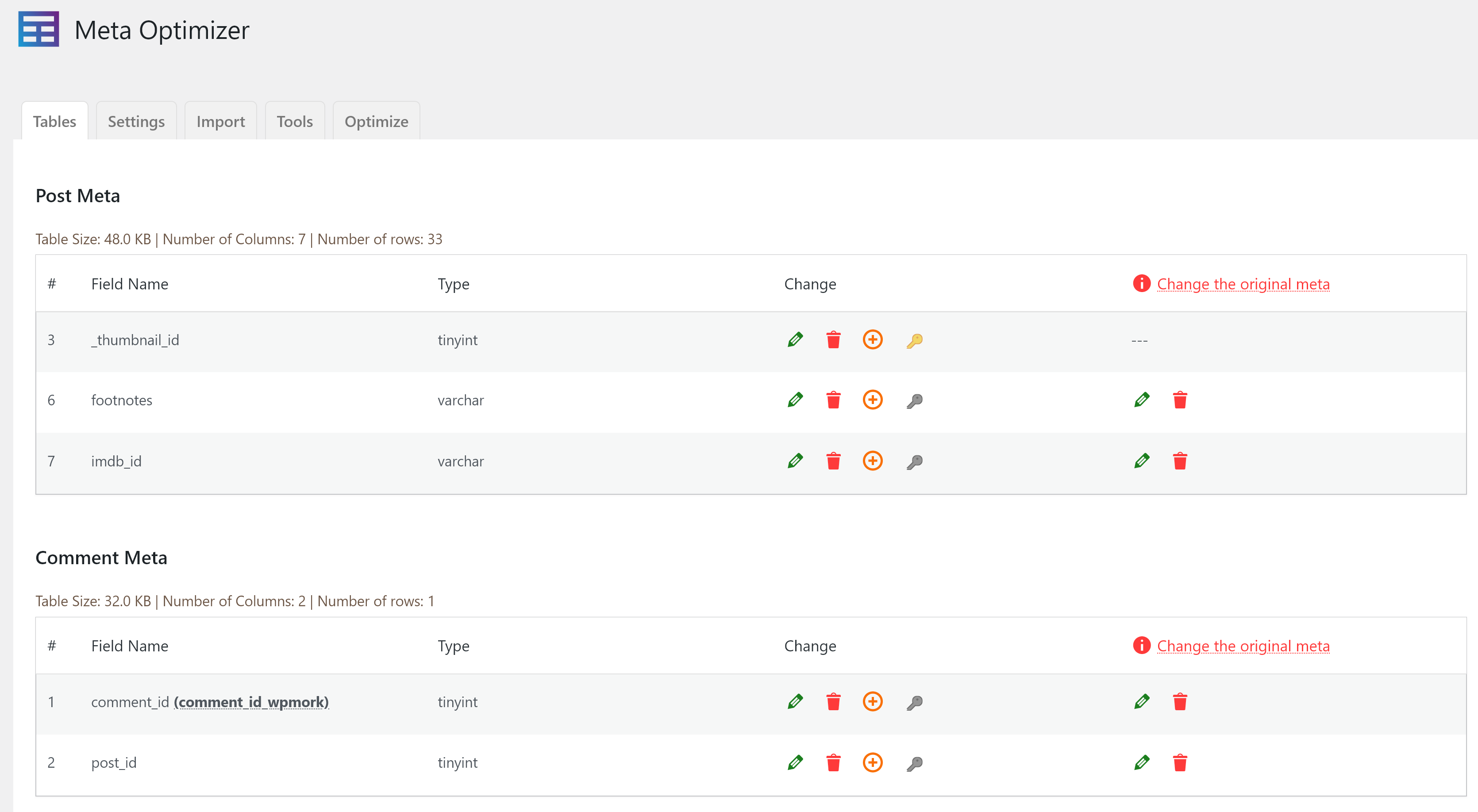Click the (comment_id_wpmork) renamed field label
The height and width of the screenshot is (812, 1478).
[251, 702]
